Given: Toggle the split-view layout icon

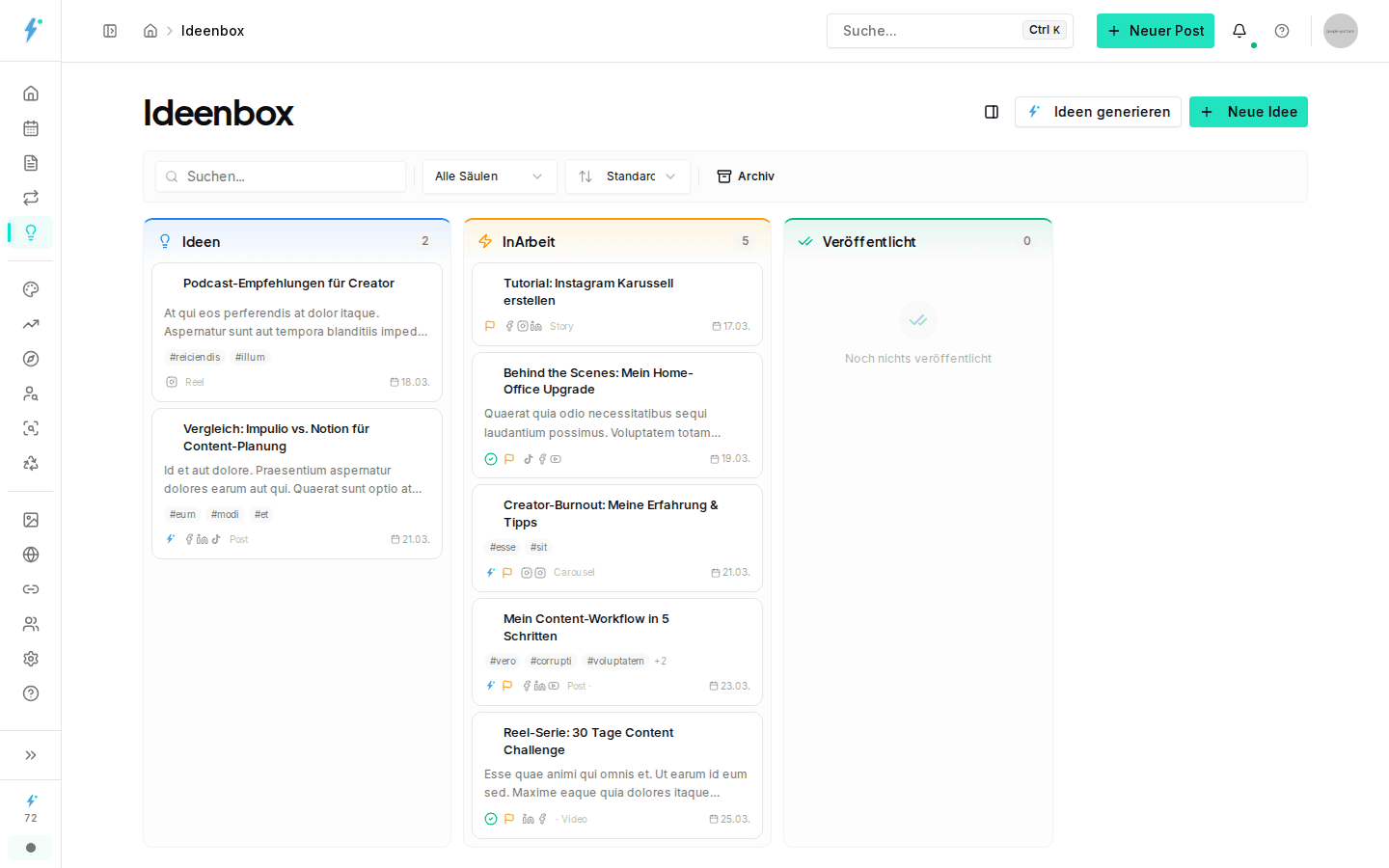Looking at the screenshot, I should pos(991,112).
